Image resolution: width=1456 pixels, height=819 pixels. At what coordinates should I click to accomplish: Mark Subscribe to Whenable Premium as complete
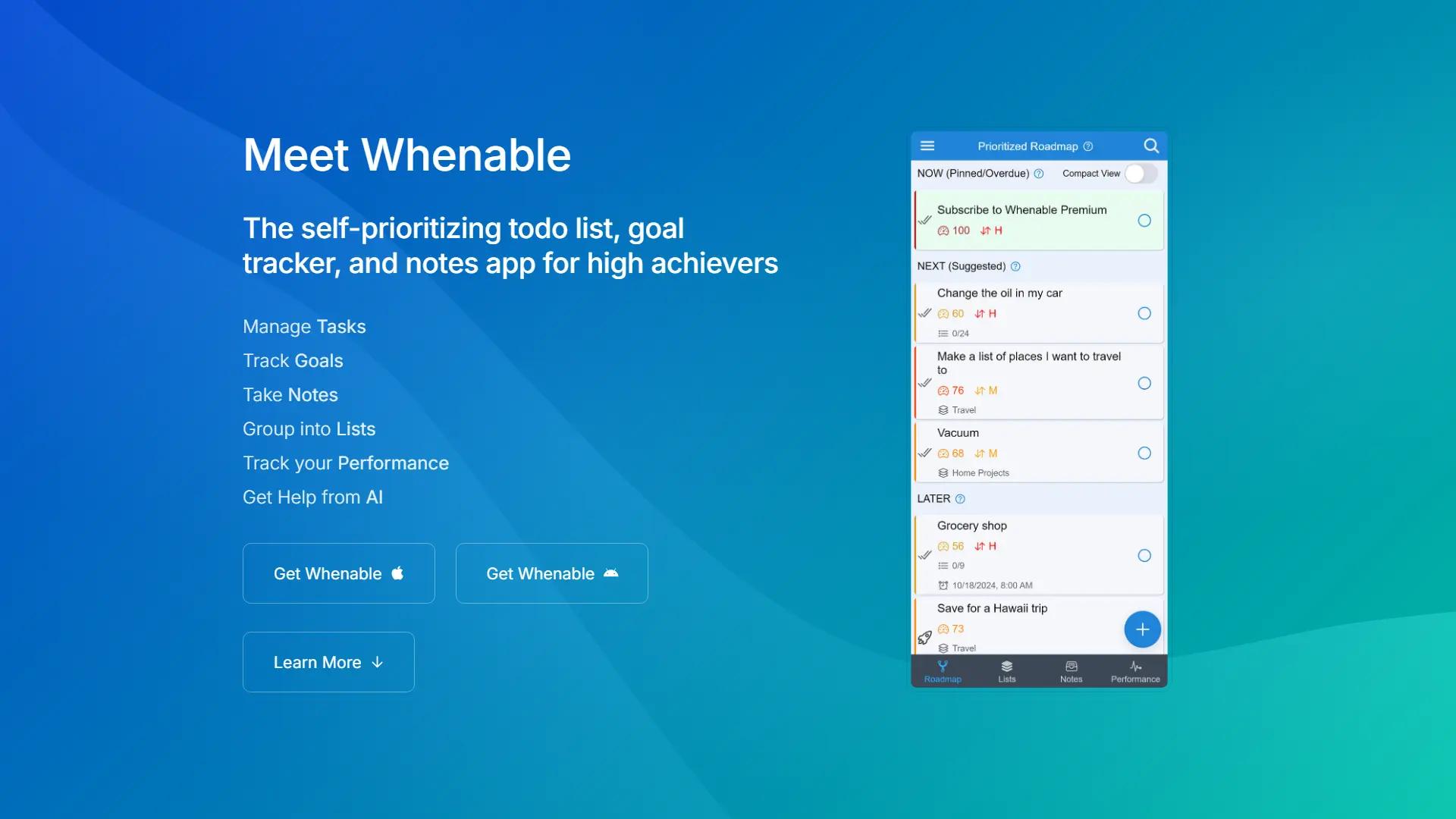coord(1144,221)
